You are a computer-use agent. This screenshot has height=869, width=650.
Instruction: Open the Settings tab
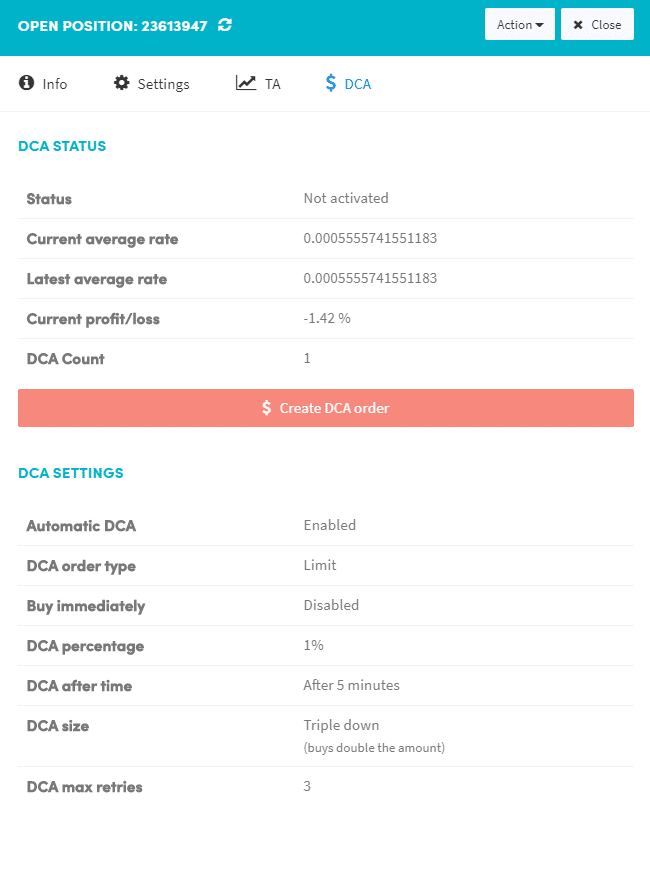click(163, 84)
